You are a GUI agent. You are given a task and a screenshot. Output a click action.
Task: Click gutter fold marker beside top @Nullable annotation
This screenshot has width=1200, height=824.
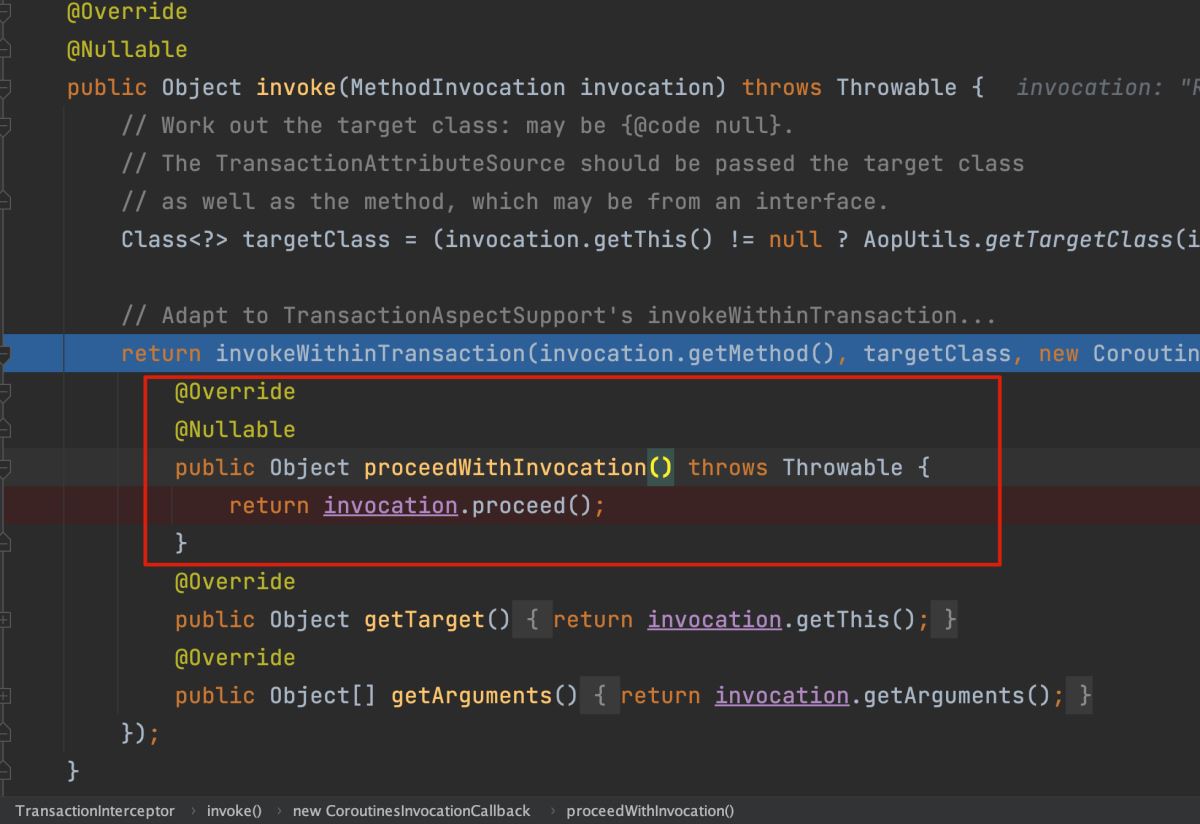(5, 50)
